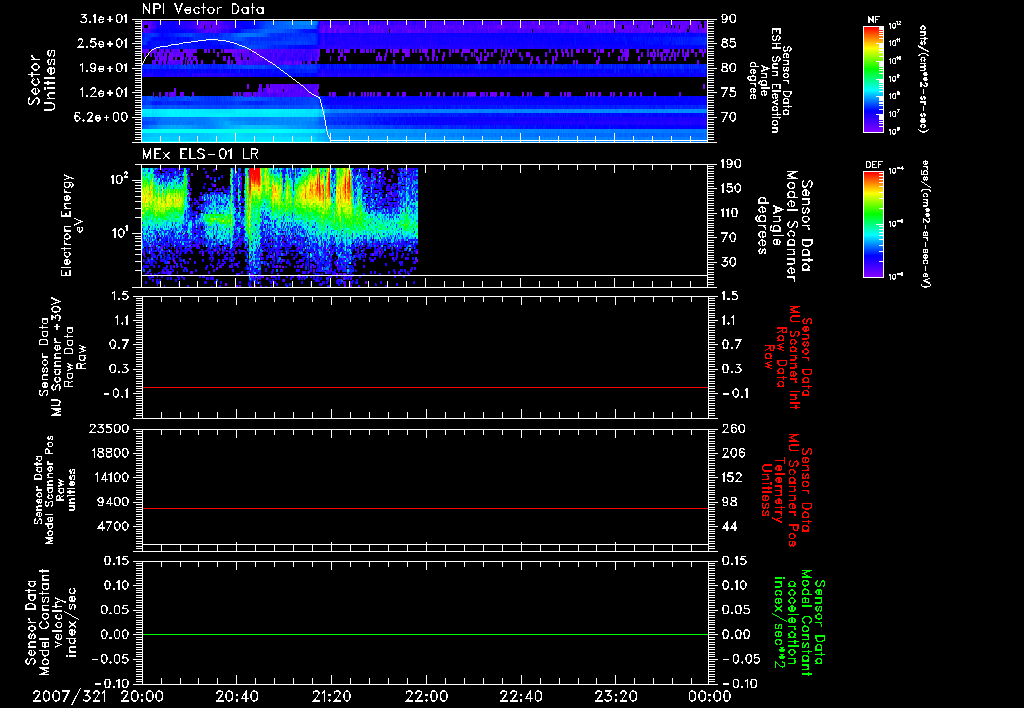The width and height of the screenshot is (1024, 708).
Task: Click the 23:20 time tick label
Action: tap(616, 696)
